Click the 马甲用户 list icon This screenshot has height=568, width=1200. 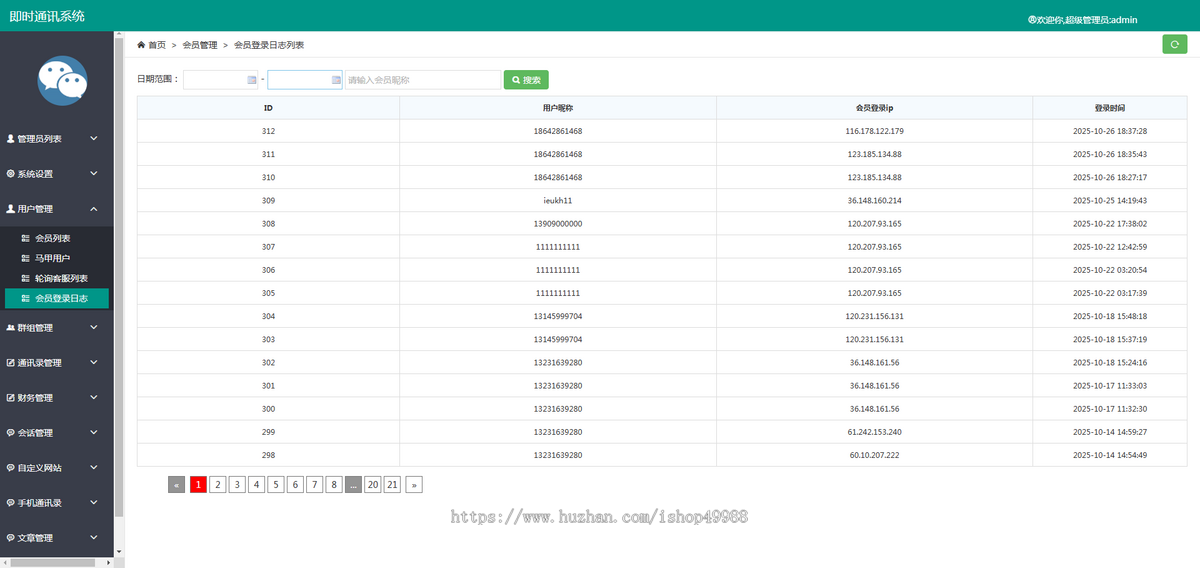pyautogui.click(x=26, y=259)
